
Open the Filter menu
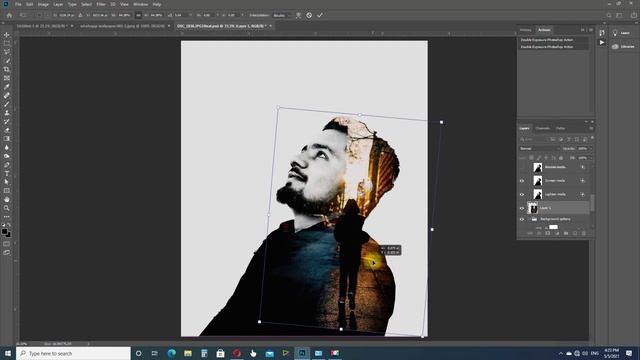click(x=101, y=4)
